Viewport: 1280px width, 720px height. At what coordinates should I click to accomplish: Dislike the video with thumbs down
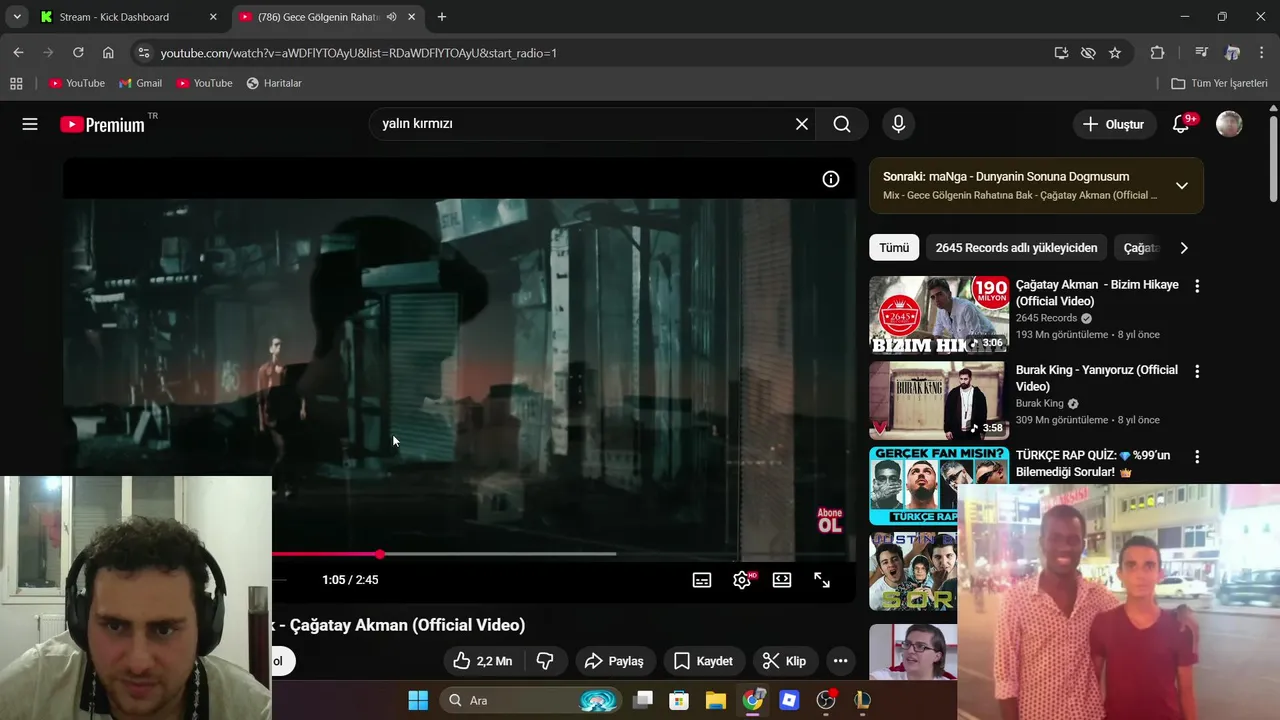tap(545, 661)
